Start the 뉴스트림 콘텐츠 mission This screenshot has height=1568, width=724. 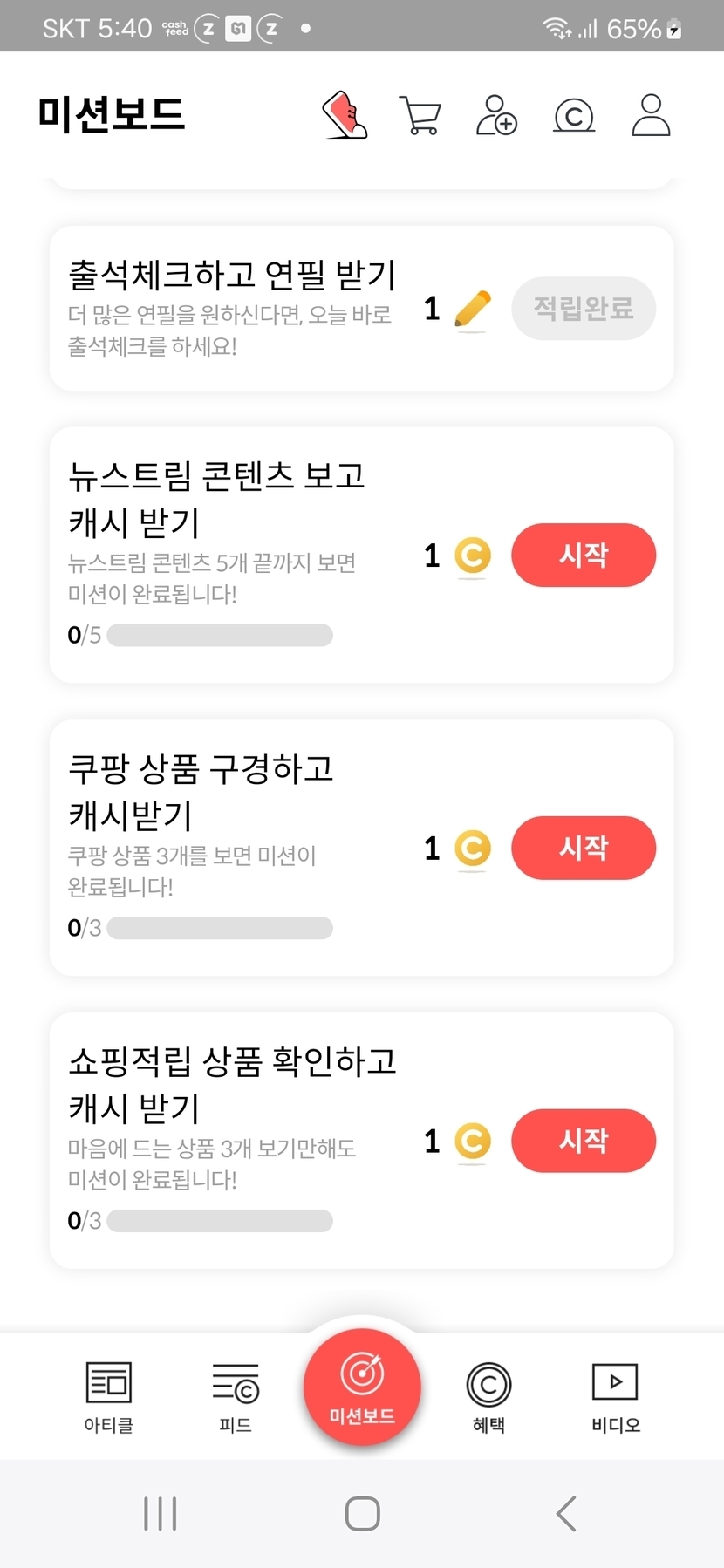click(584, 556)
